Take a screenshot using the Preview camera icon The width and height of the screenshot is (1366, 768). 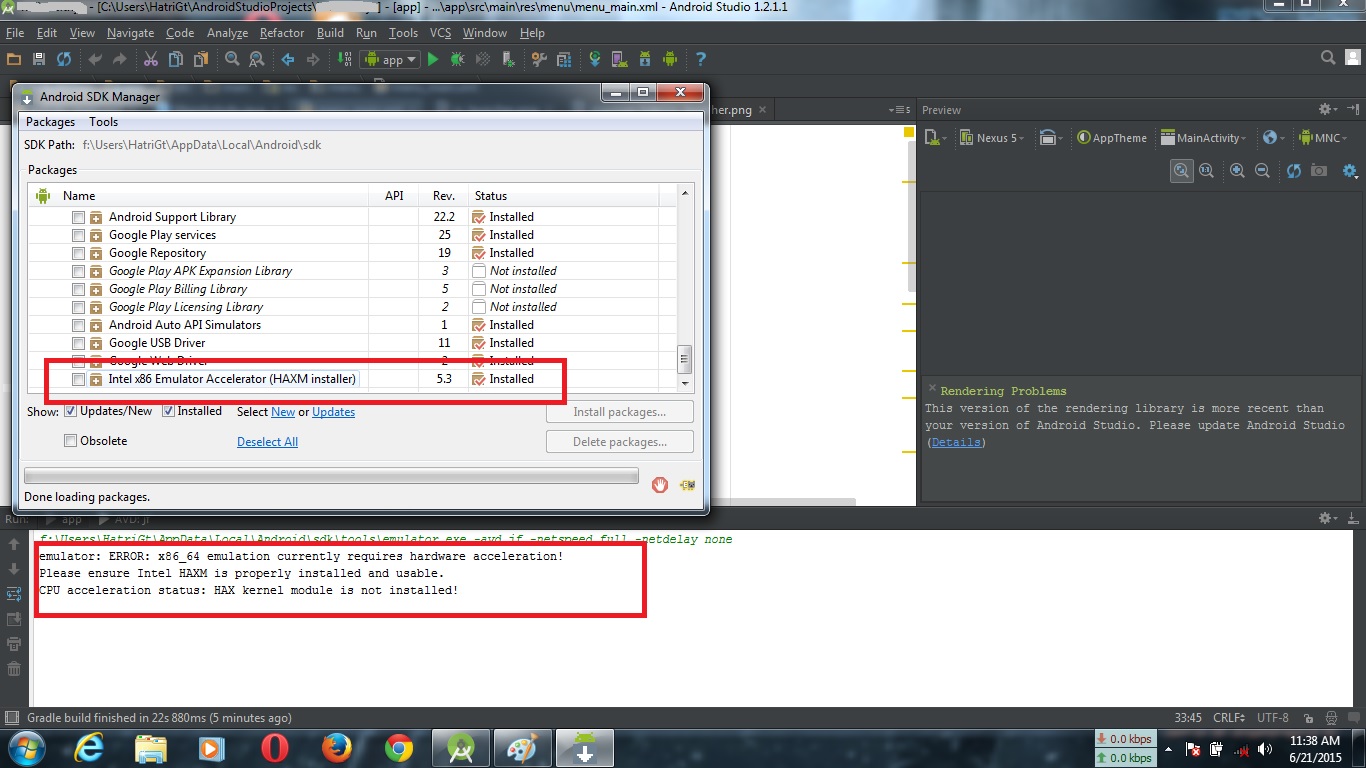(1319, 171)
